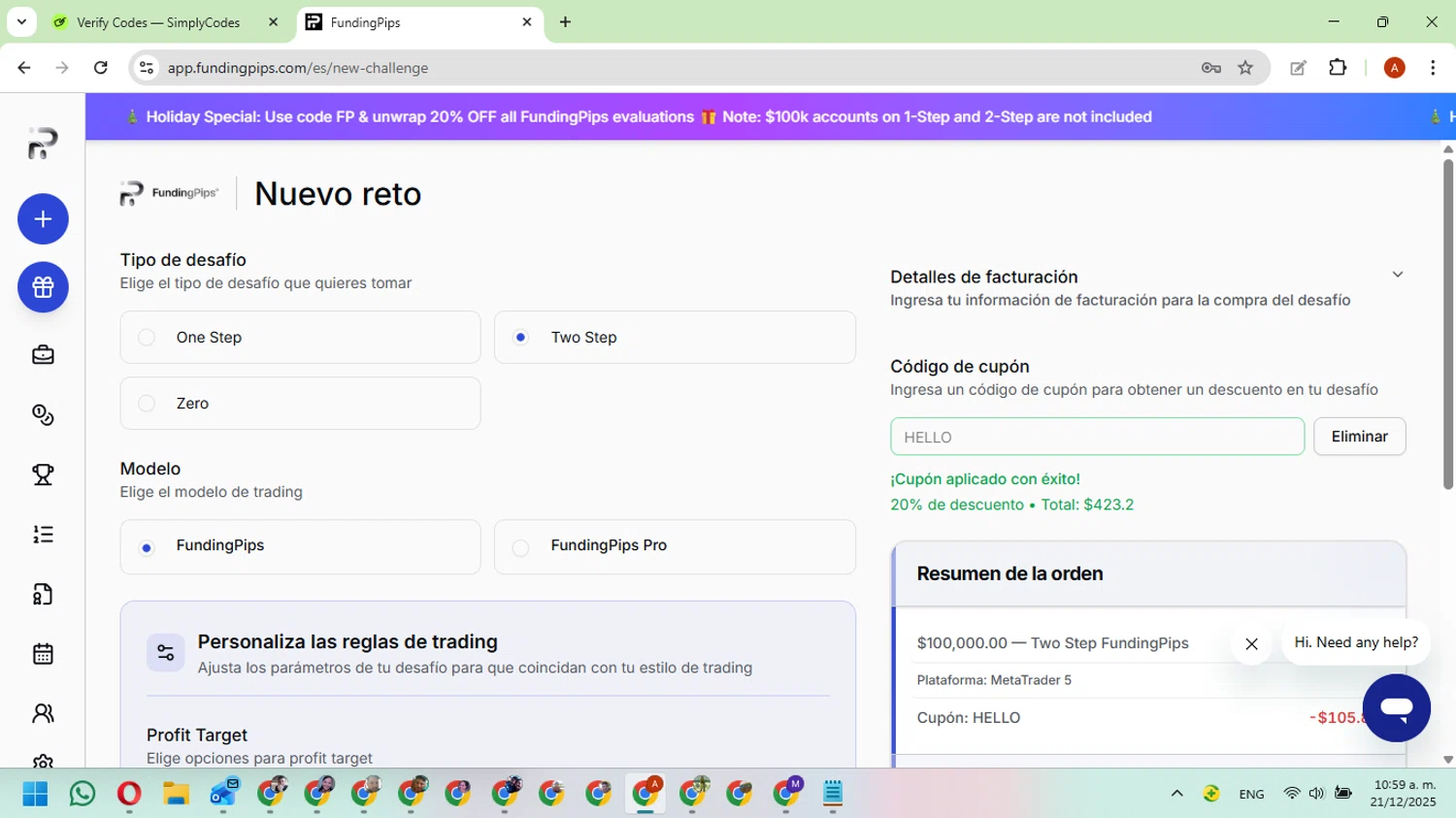Collapse the Detalles de facturación section chevron

coord(1398,275)
